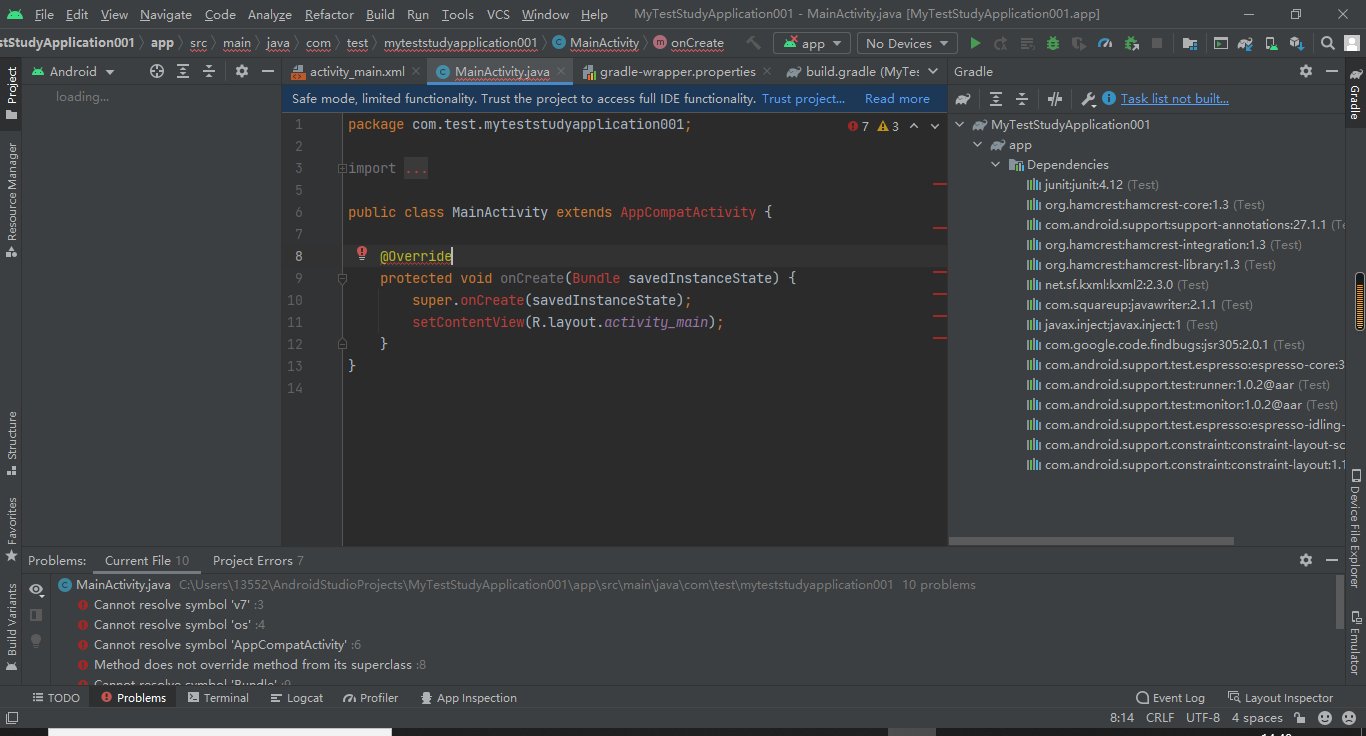This screenshot has height=736, width=1366.
Task: Click the red error bulb in editor gutter
Action: click(362, 254)
